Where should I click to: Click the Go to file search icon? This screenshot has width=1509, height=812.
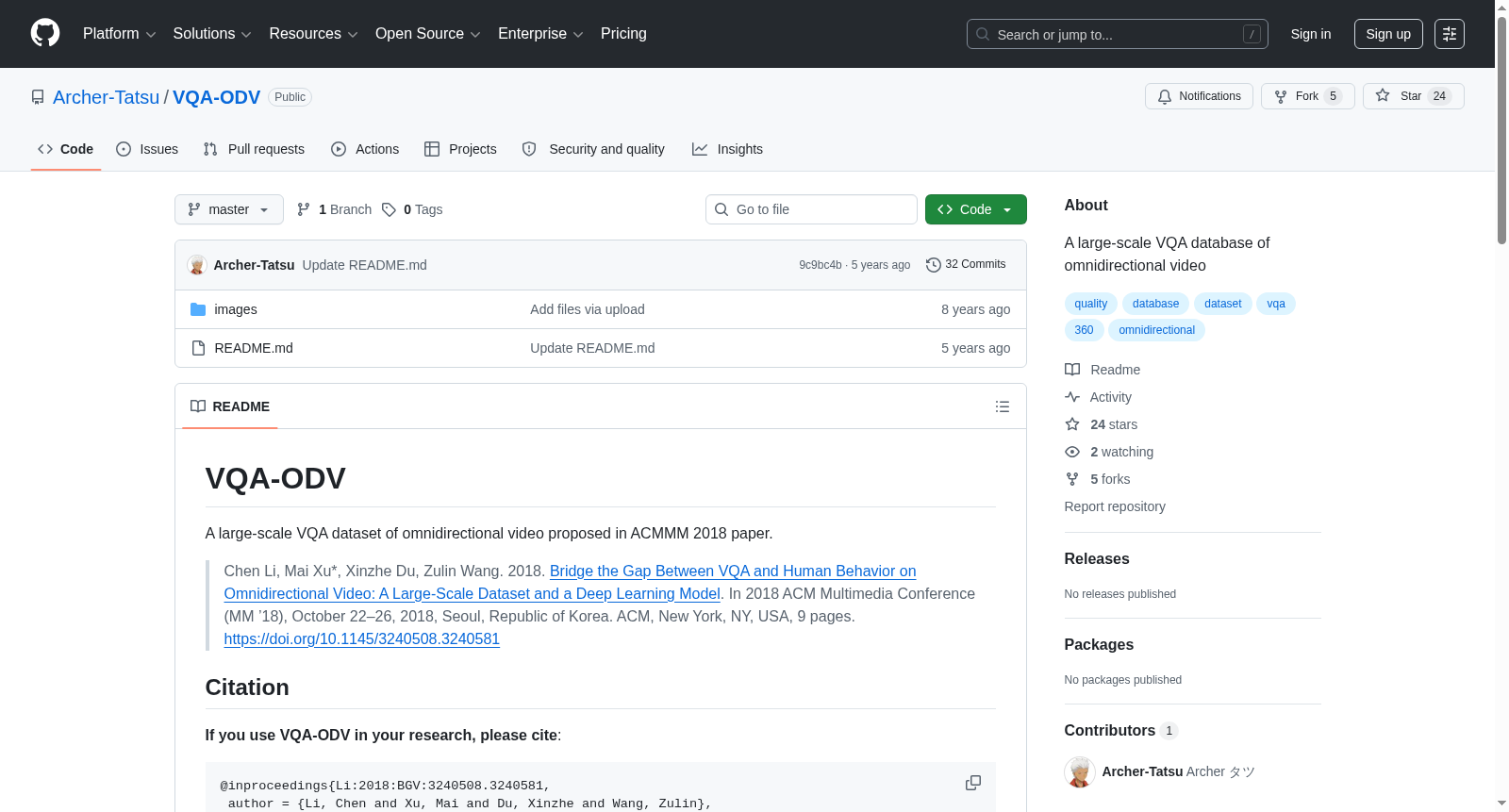point(721,209)
